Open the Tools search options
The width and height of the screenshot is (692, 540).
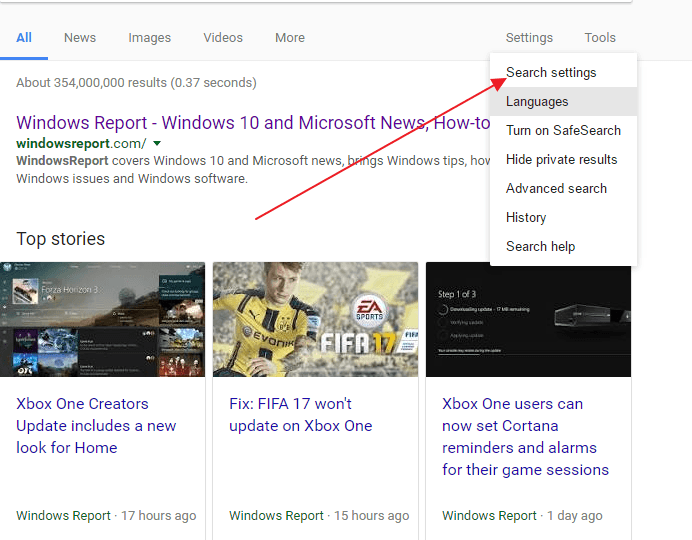tap(600, 38)
